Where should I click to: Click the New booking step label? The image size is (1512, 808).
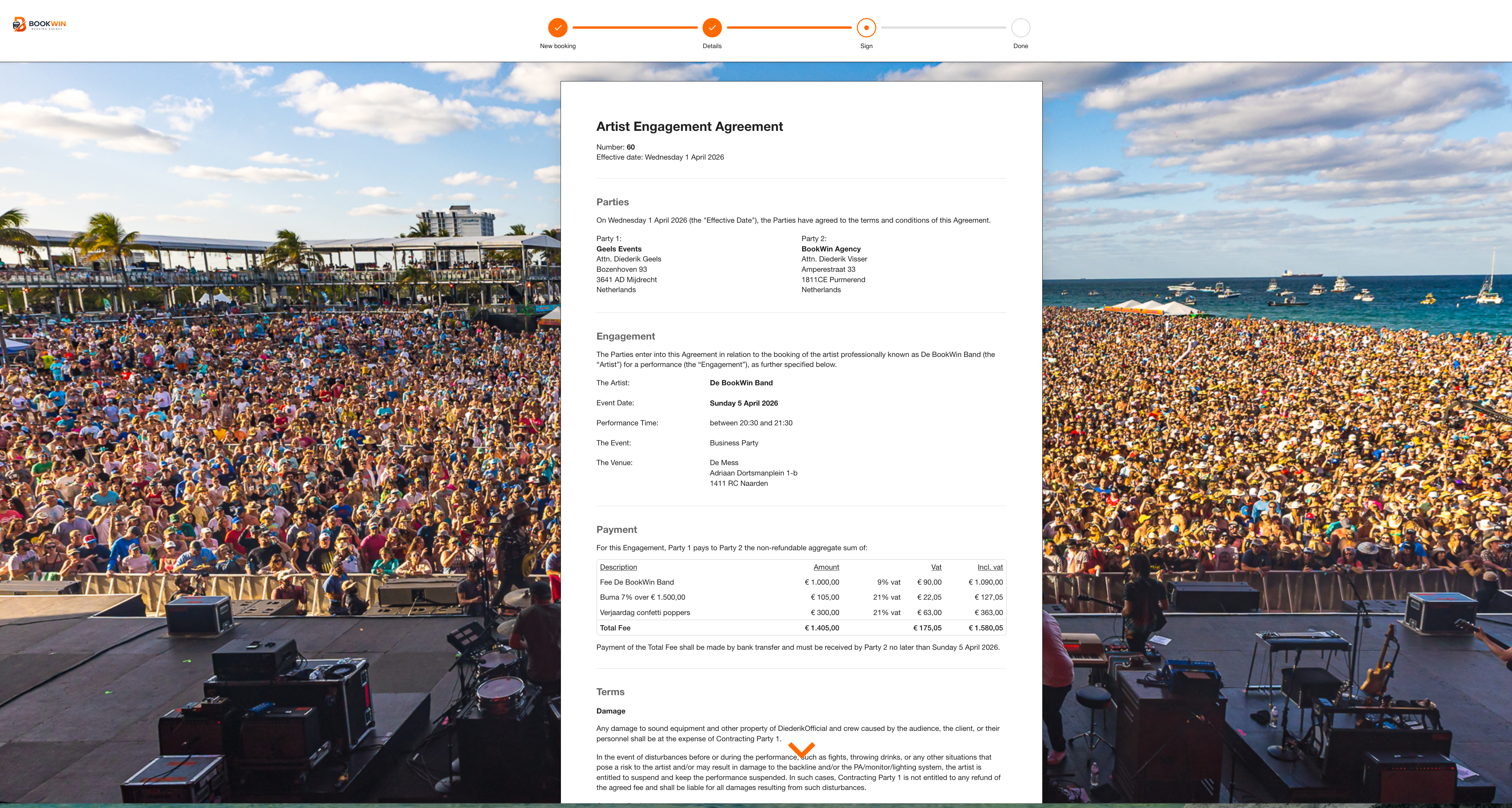coord(558,46)
